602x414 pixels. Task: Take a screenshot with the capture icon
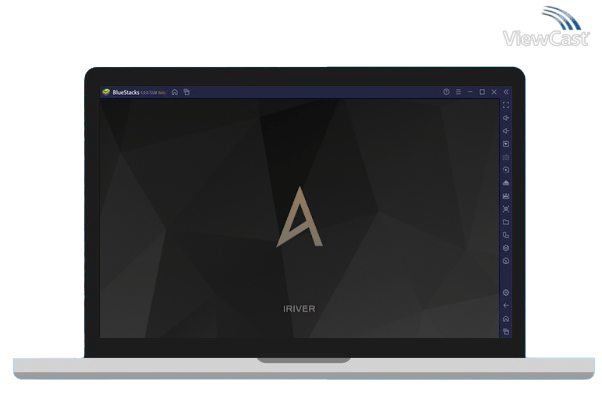click(x=506, y=209)
